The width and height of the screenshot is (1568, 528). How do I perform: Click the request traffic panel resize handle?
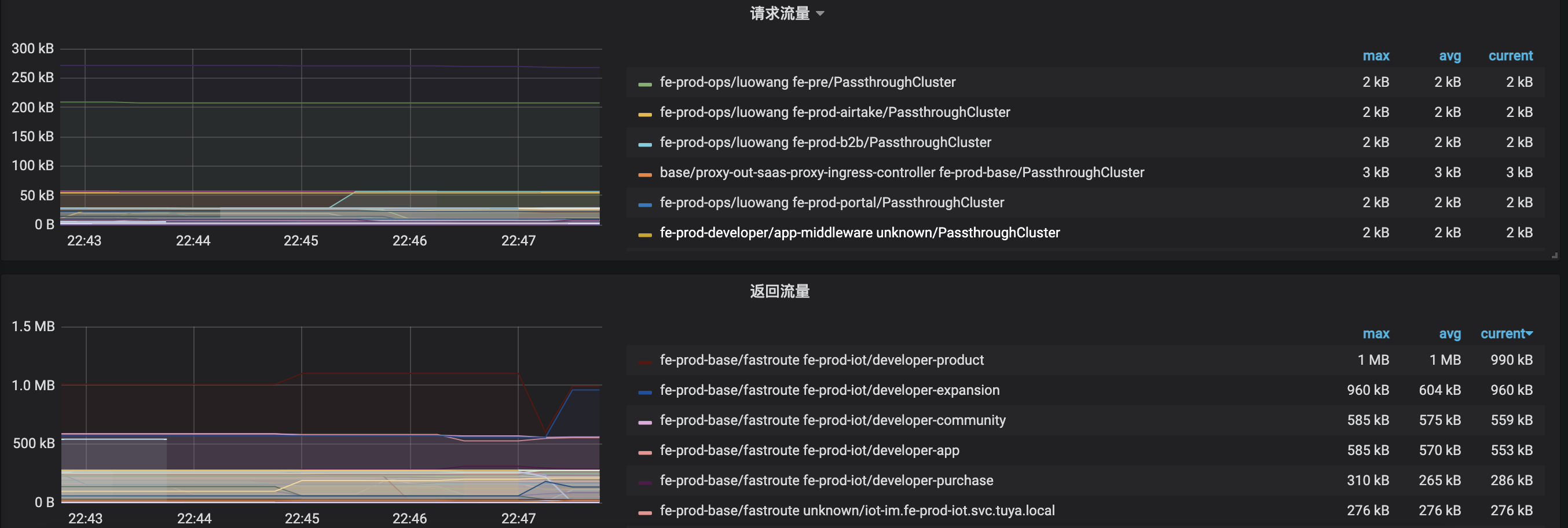coord(1554,255)
